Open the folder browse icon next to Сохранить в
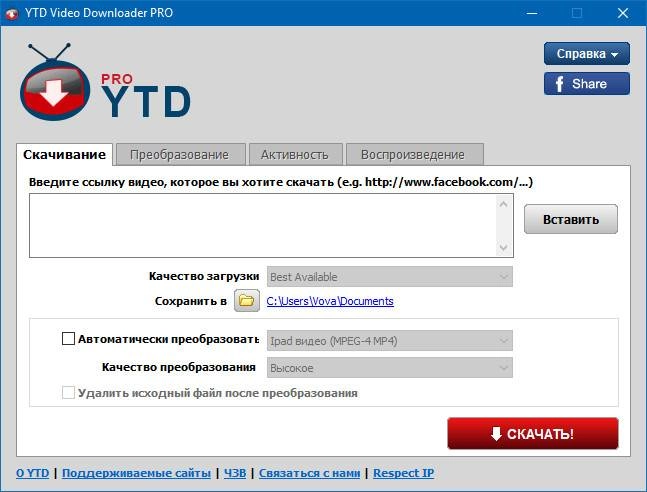 click(247, 300)
